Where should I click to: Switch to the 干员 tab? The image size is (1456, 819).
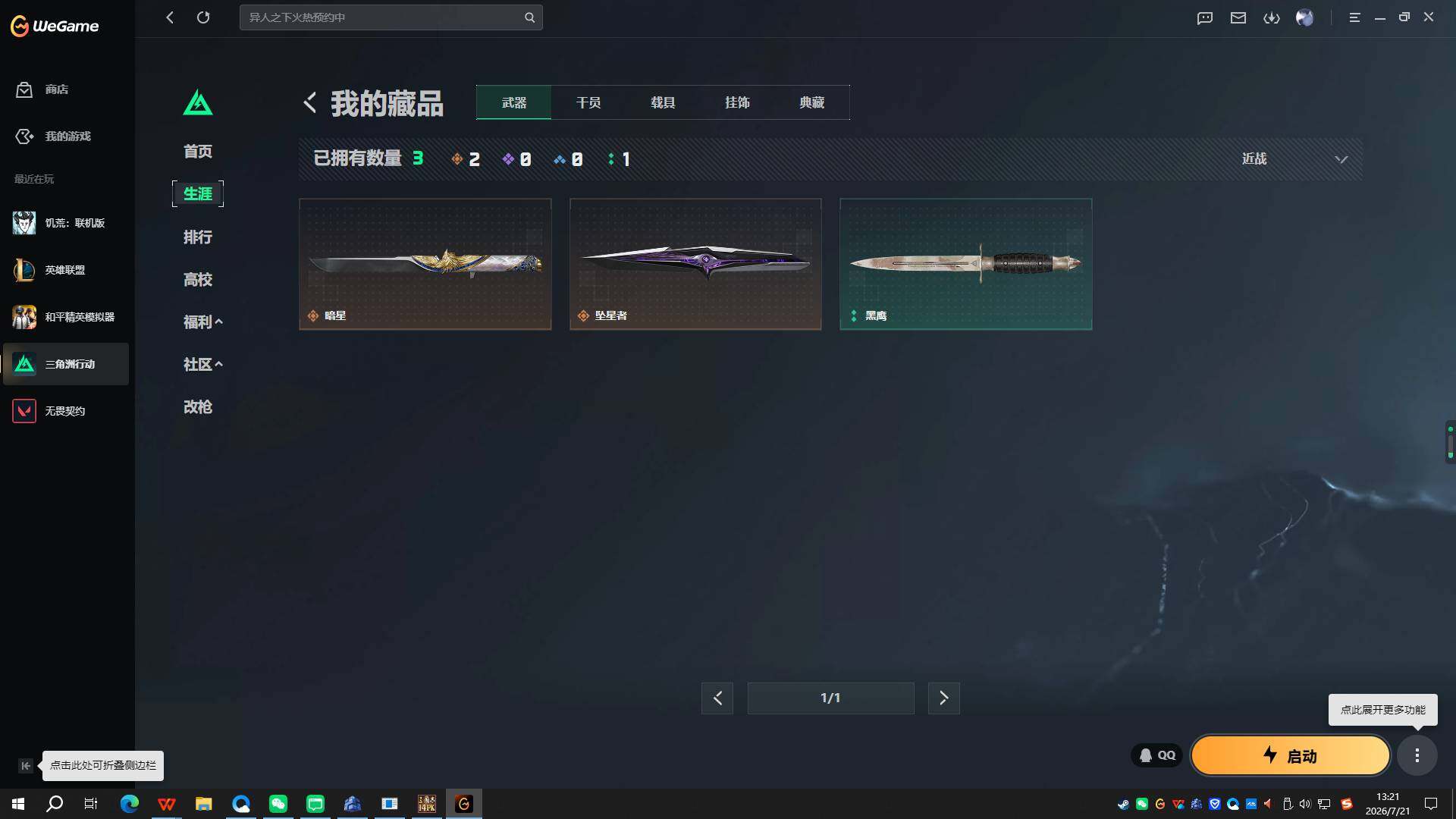point(588,102)
